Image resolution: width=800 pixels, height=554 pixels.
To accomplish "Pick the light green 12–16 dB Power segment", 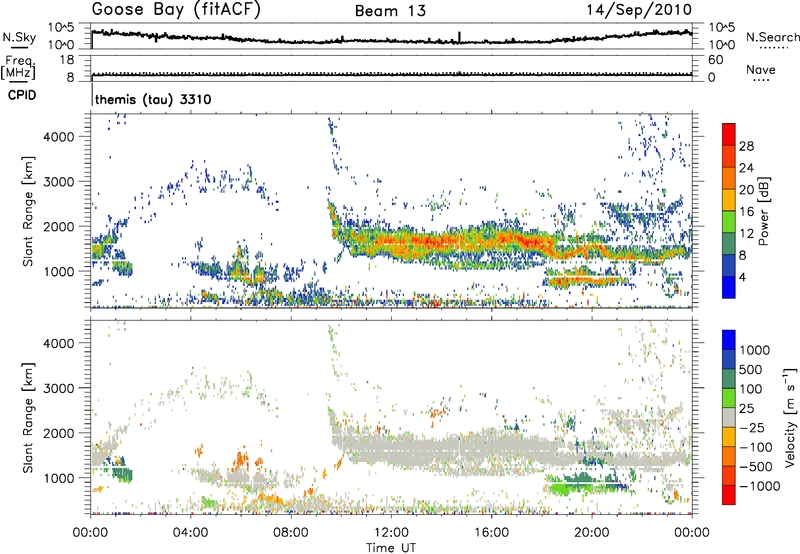I will (729, 222).
